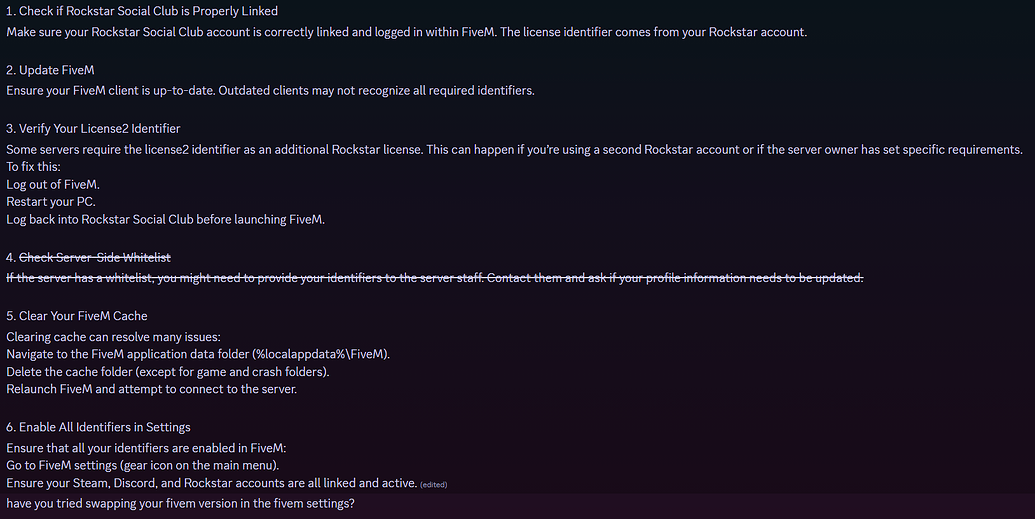Click the "Delete the cache folder" step
Image resolution: width=1035 pixels, height=519 pixels.
167,371
